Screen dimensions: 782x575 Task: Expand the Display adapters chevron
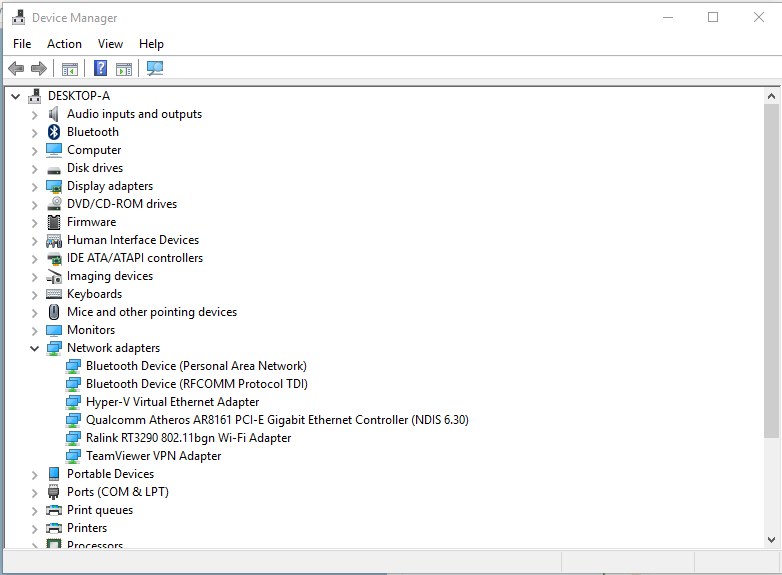[34, 187]
